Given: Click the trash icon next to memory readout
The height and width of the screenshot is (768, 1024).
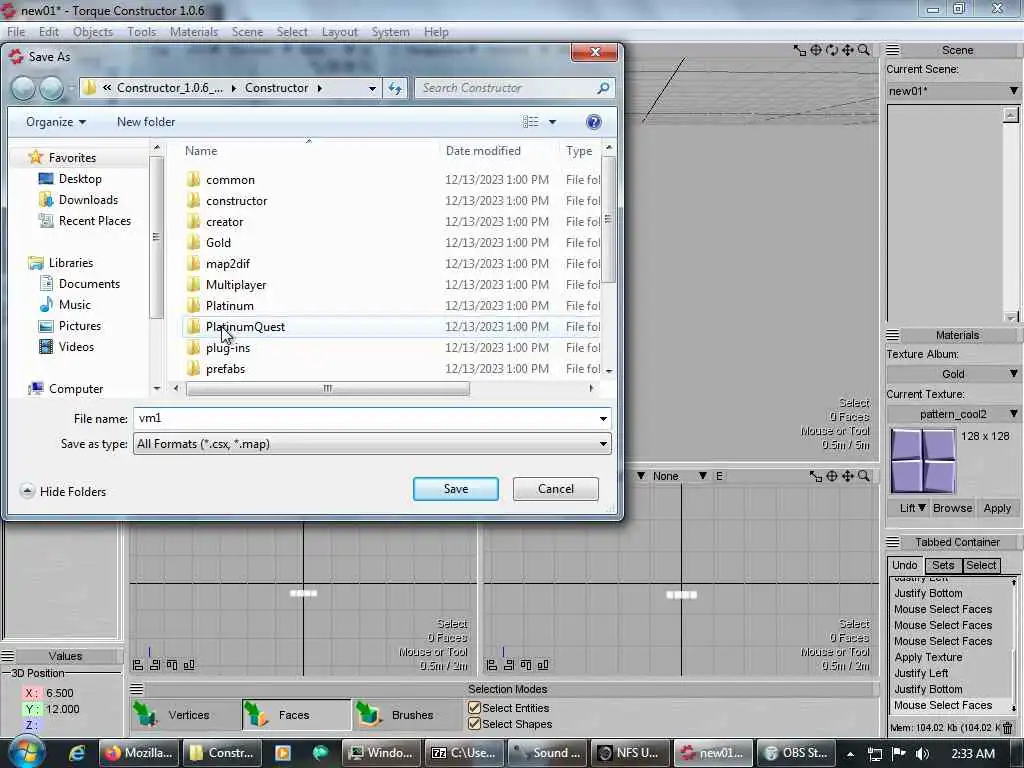Looking at the screenshot, I should 1008,728.
